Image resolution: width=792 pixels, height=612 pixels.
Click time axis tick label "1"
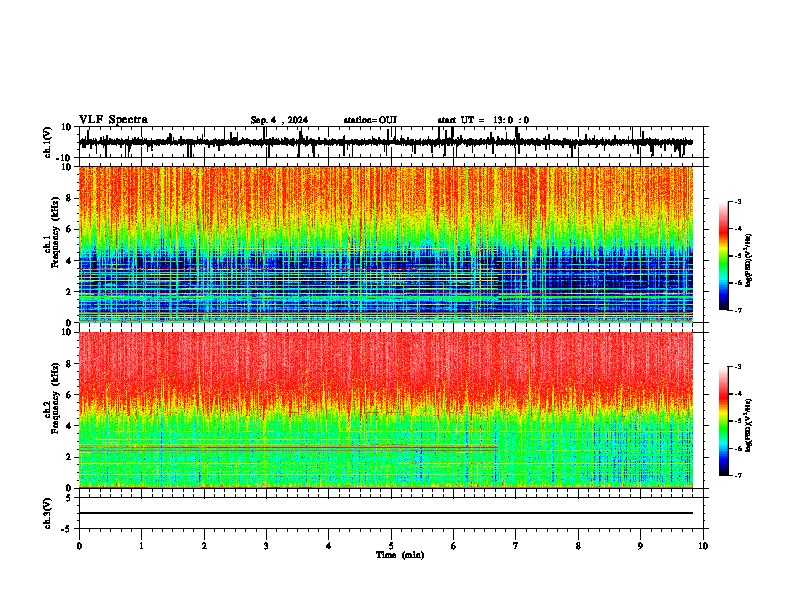click(141, 546)
